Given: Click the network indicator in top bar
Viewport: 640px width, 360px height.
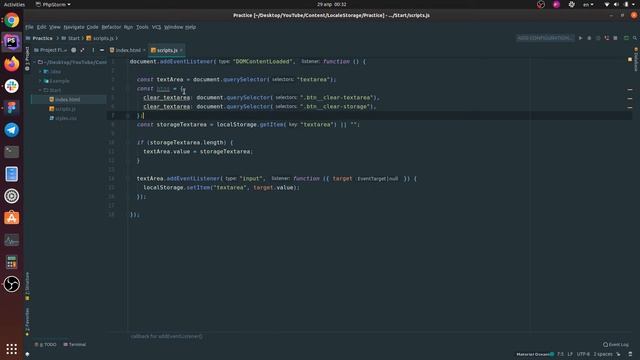Looking at the screenshot, I should [x=607, y=4].
